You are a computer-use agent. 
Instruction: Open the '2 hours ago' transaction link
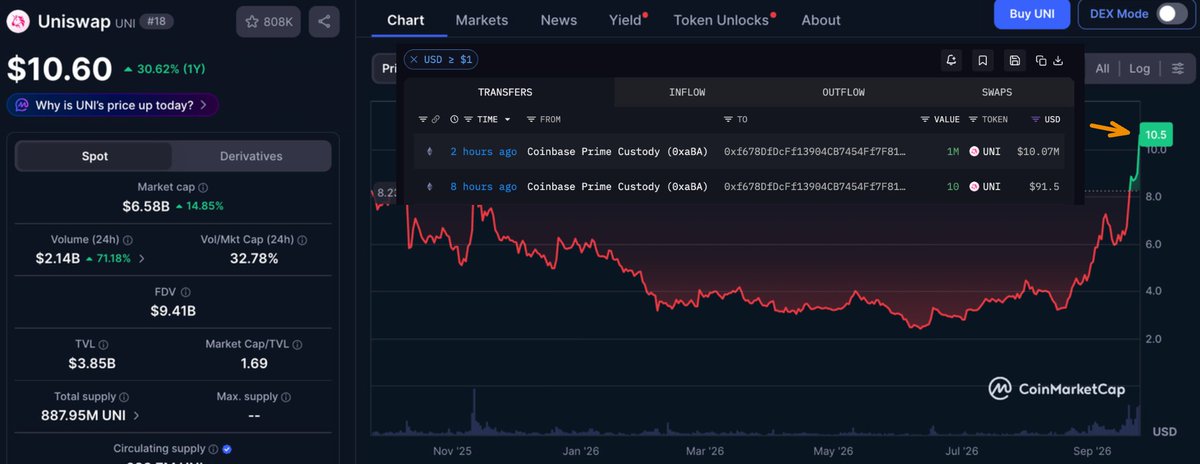coord(483,152)
